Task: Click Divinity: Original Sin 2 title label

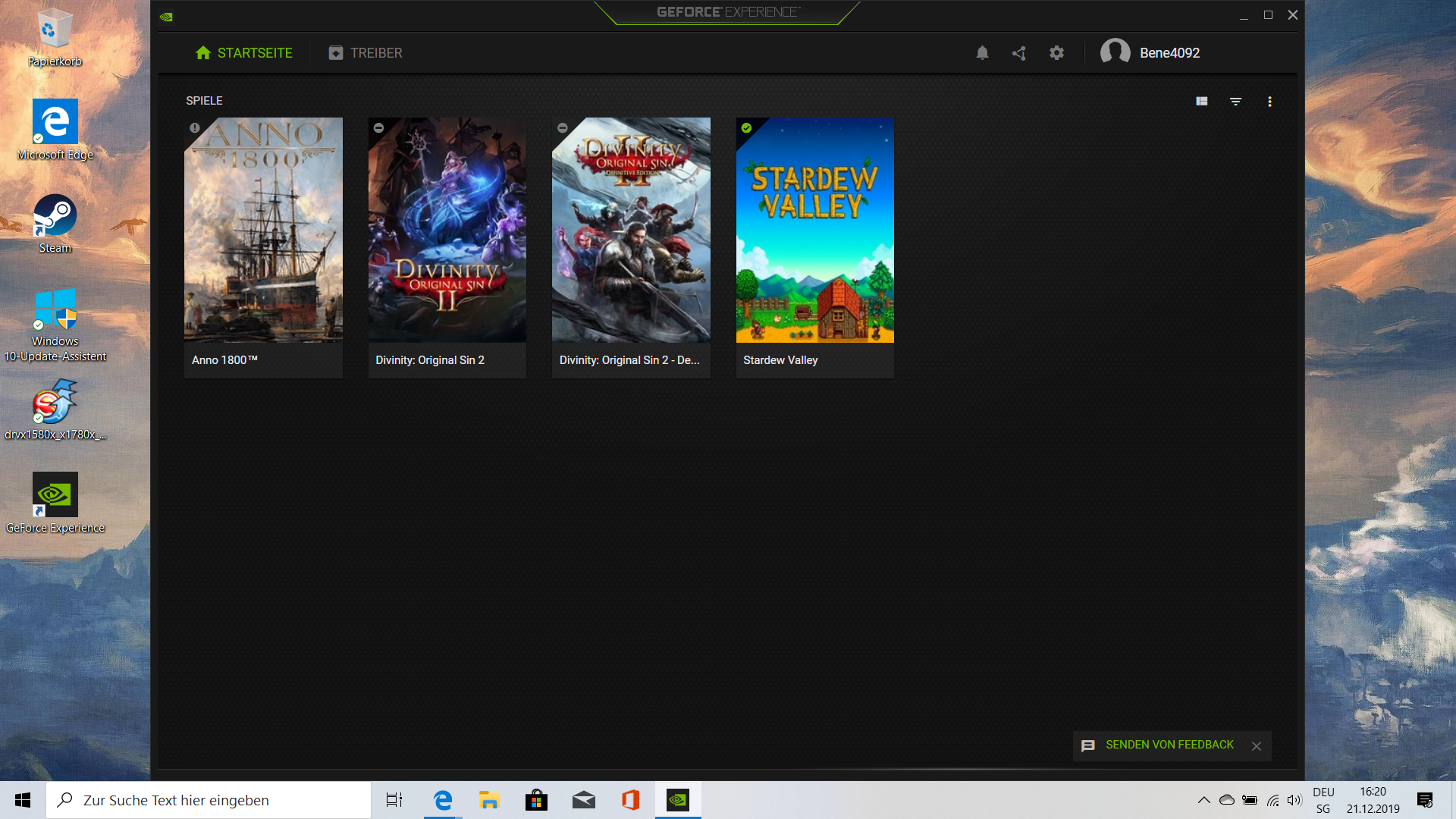Action: click(430, 360)
